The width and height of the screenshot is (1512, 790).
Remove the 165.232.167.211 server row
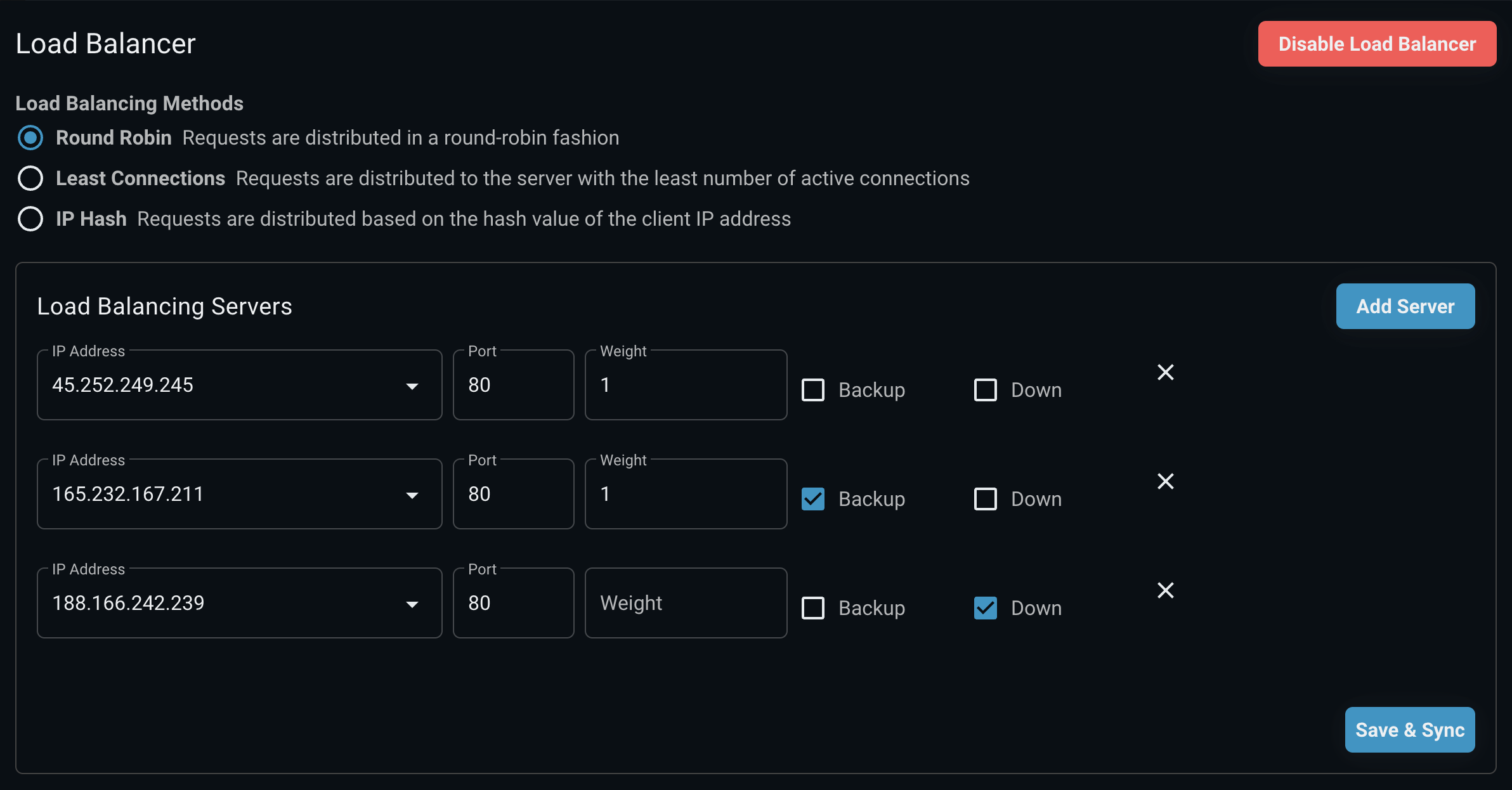[1165, 481]
